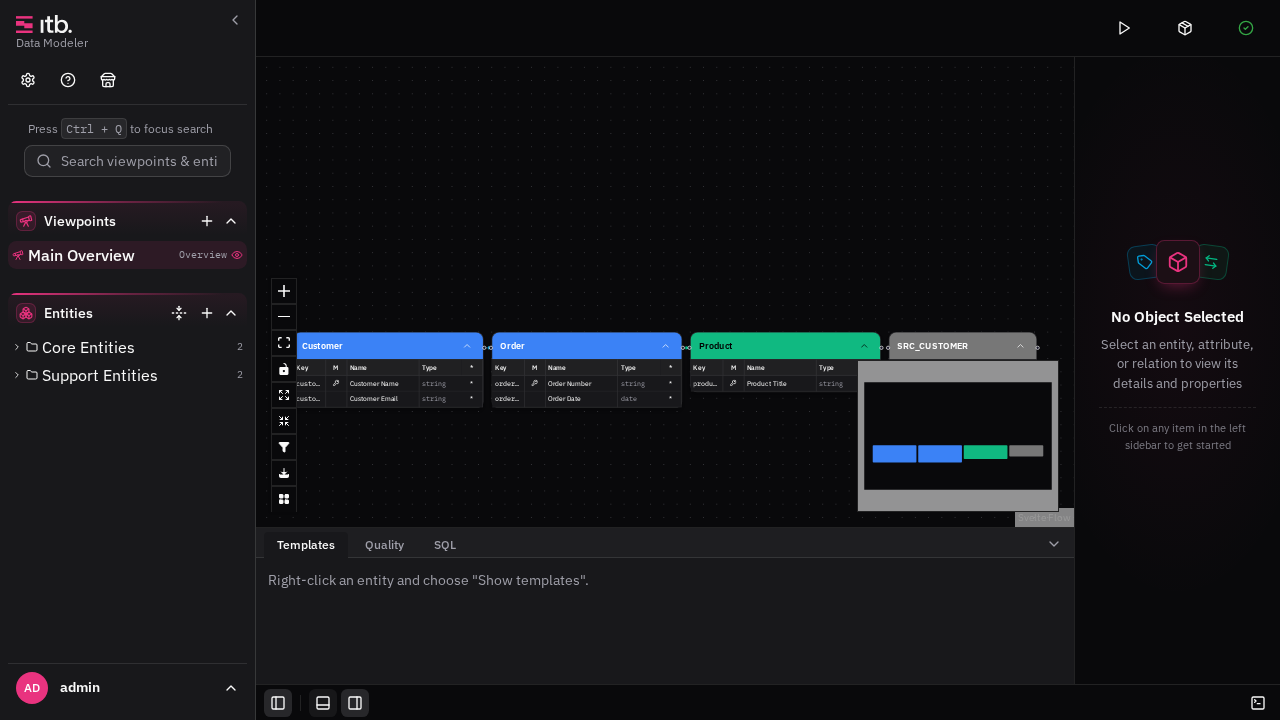The height and width of the screenshot is (720, 1280).
Task: Click the Order Number attribute row
Action: click(587, 383)
